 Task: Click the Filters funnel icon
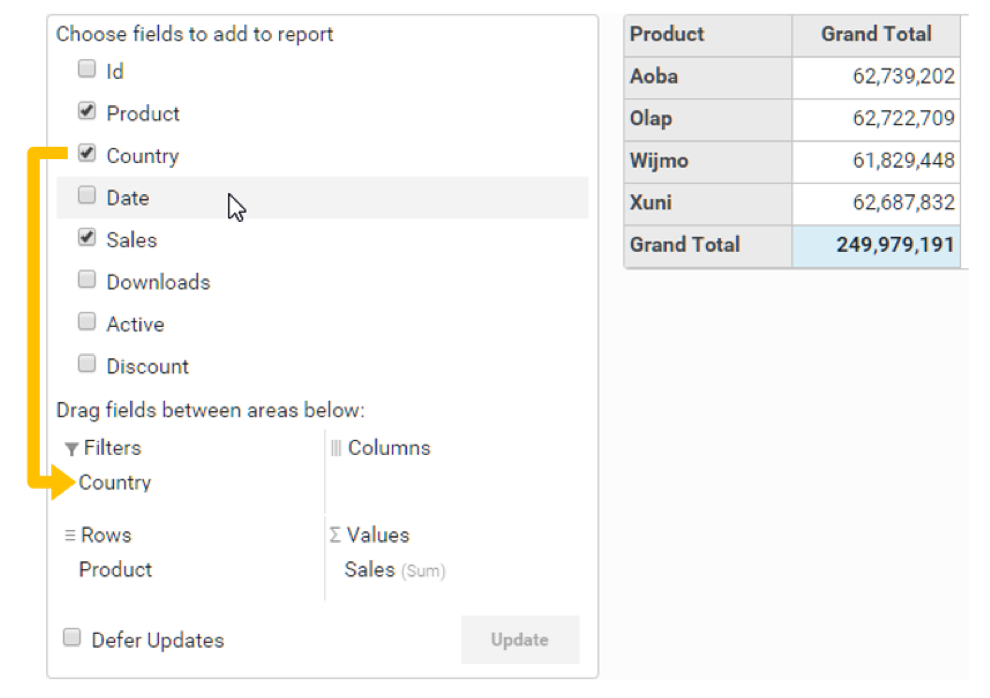point(71,449)
